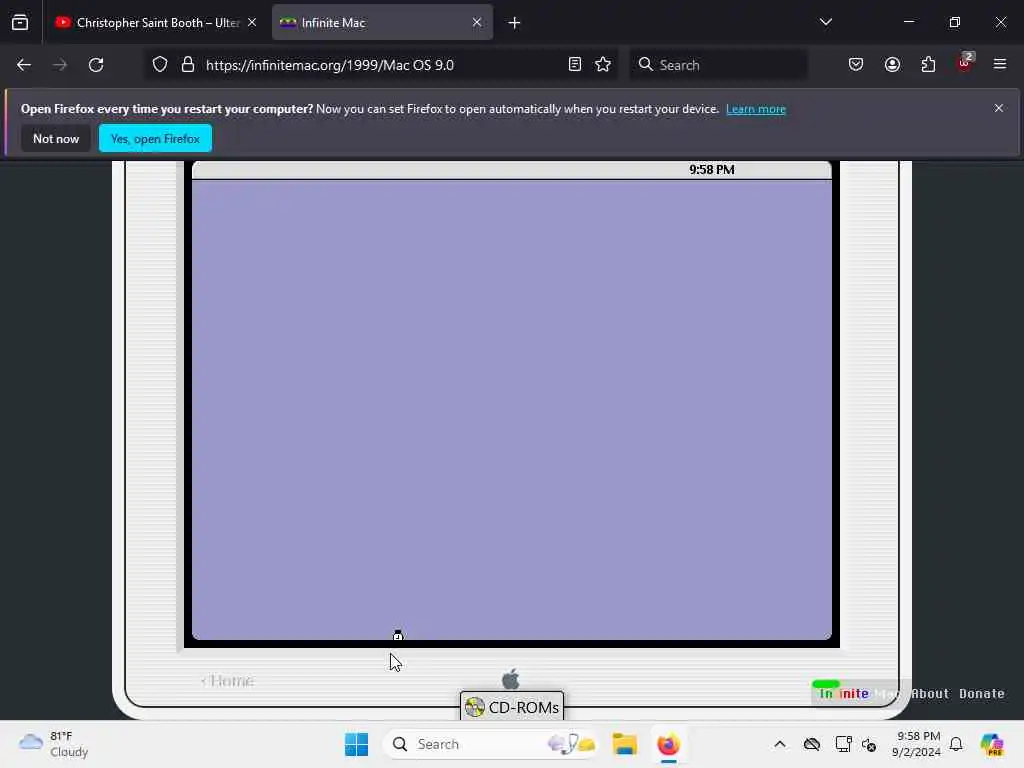
Task: Open the Extensions puzzle icon
Action: [928, 64]
